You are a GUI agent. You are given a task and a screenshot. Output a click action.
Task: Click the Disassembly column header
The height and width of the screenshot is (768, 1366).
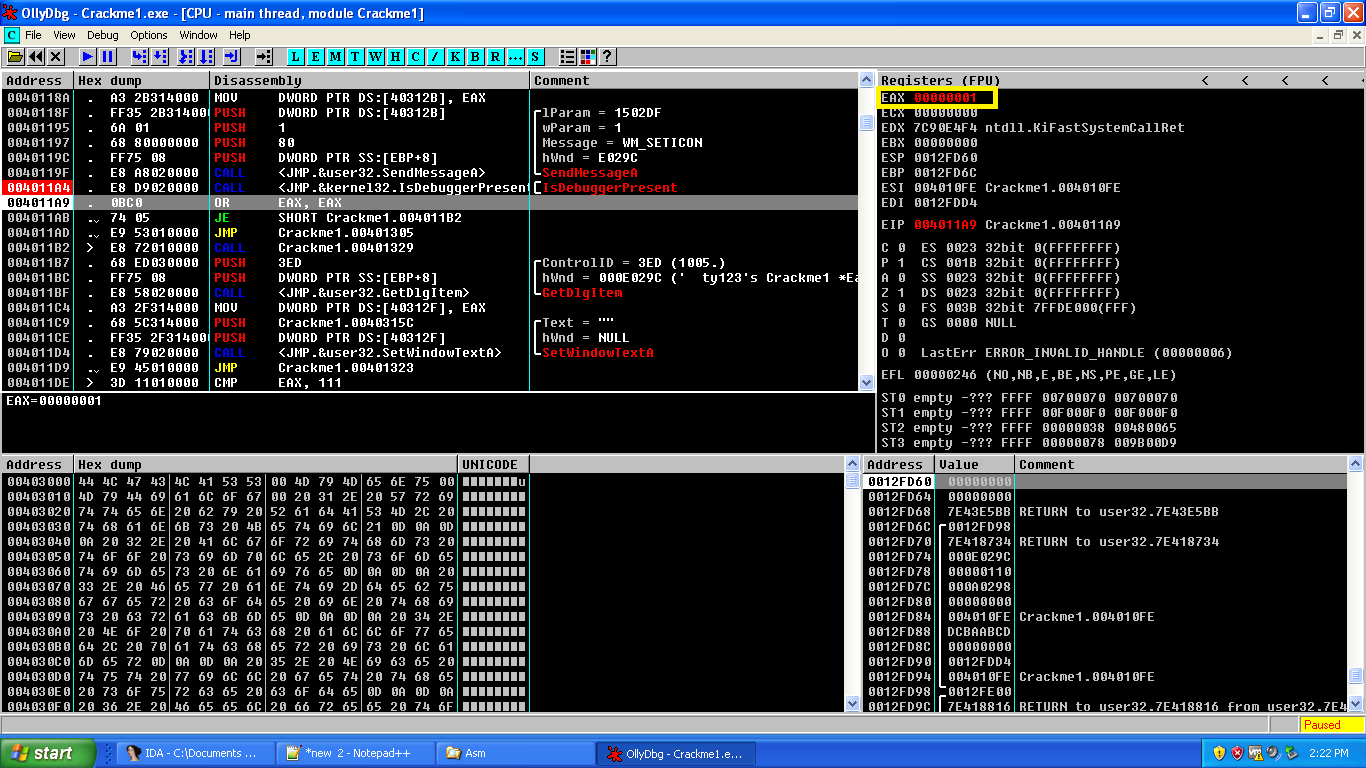click(x=370, y=80)
